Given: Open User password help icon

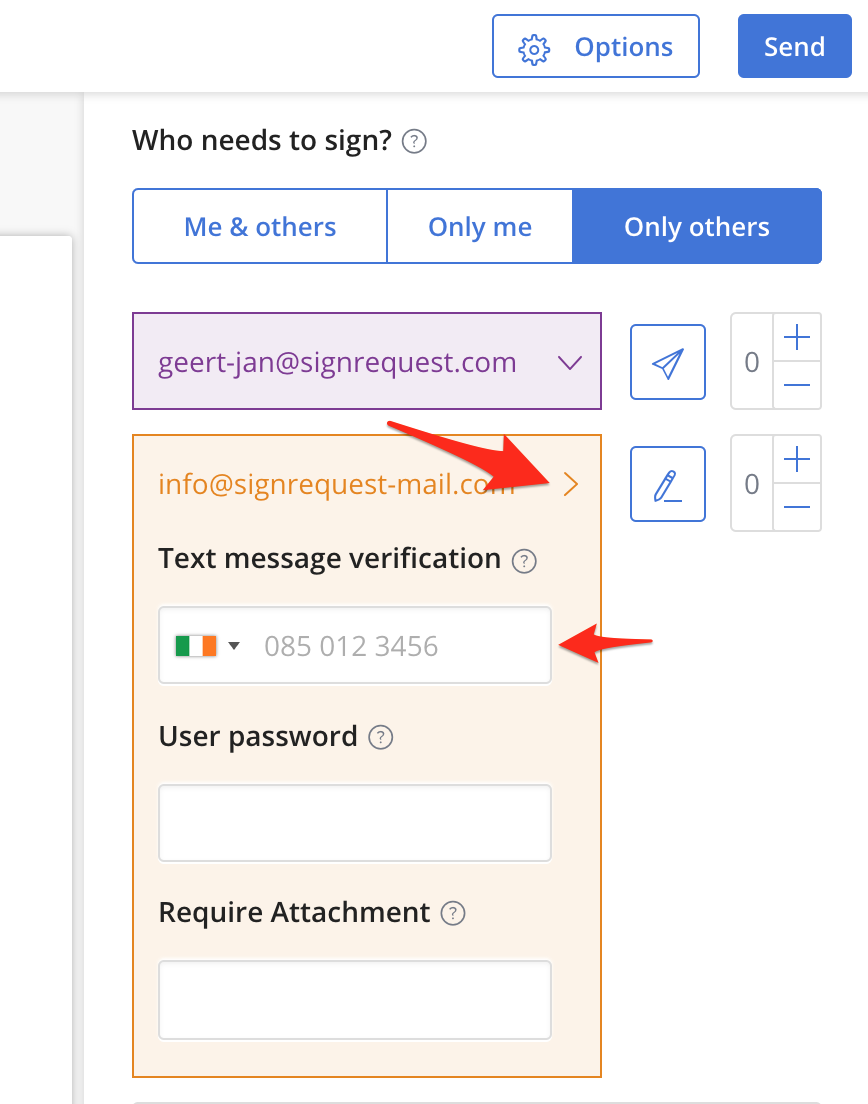Looking at the screenshot, I should click(381, 737).
